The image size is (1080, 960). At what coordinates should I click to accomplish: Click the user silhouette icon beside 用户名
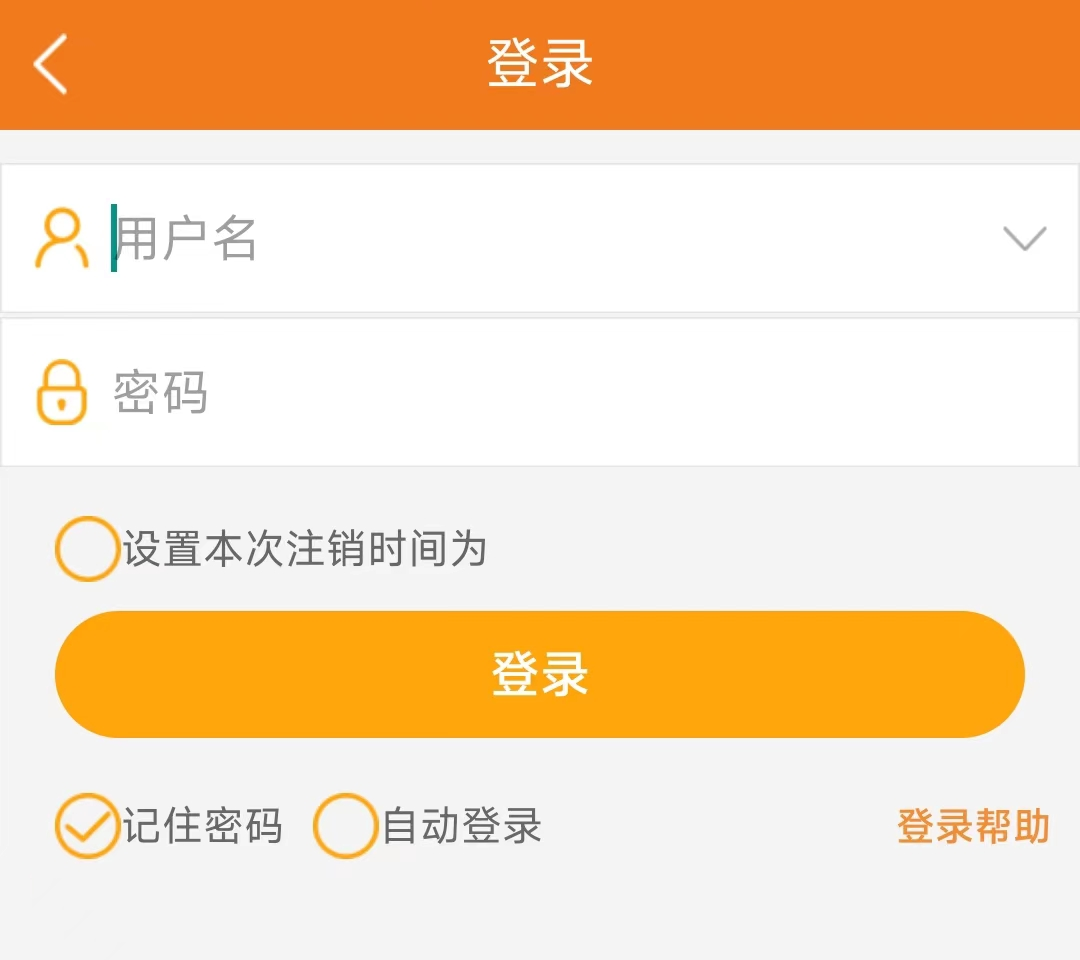pos(62,239)
